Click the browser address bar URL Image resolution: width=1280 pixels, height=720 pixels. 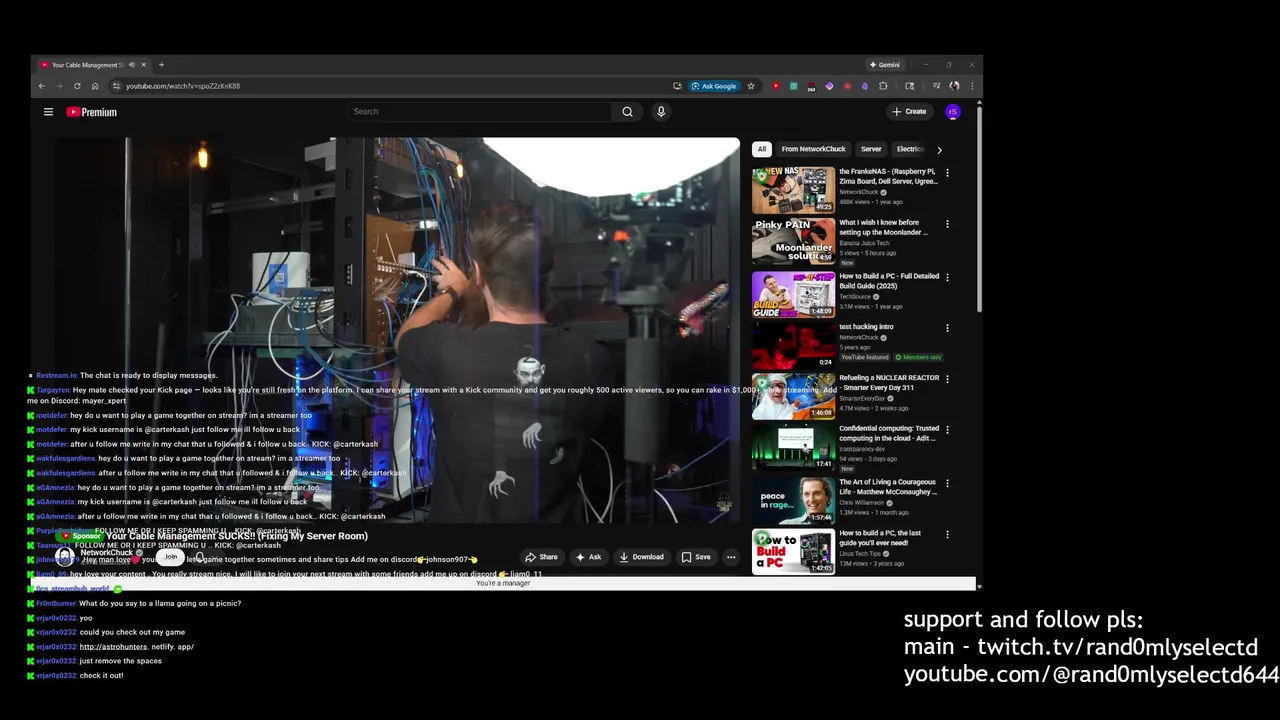[x=183, y=86]
